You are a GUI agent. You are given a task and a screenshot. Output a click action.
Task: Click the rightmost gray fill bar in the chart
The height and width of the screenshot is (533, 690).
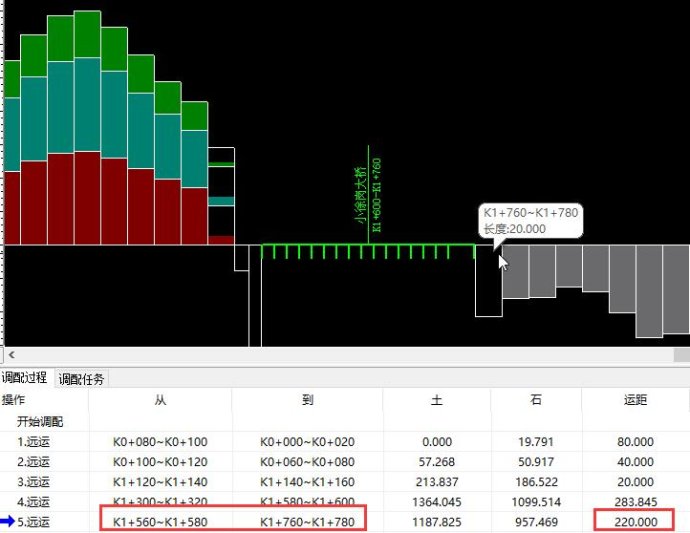coord(676,290)
